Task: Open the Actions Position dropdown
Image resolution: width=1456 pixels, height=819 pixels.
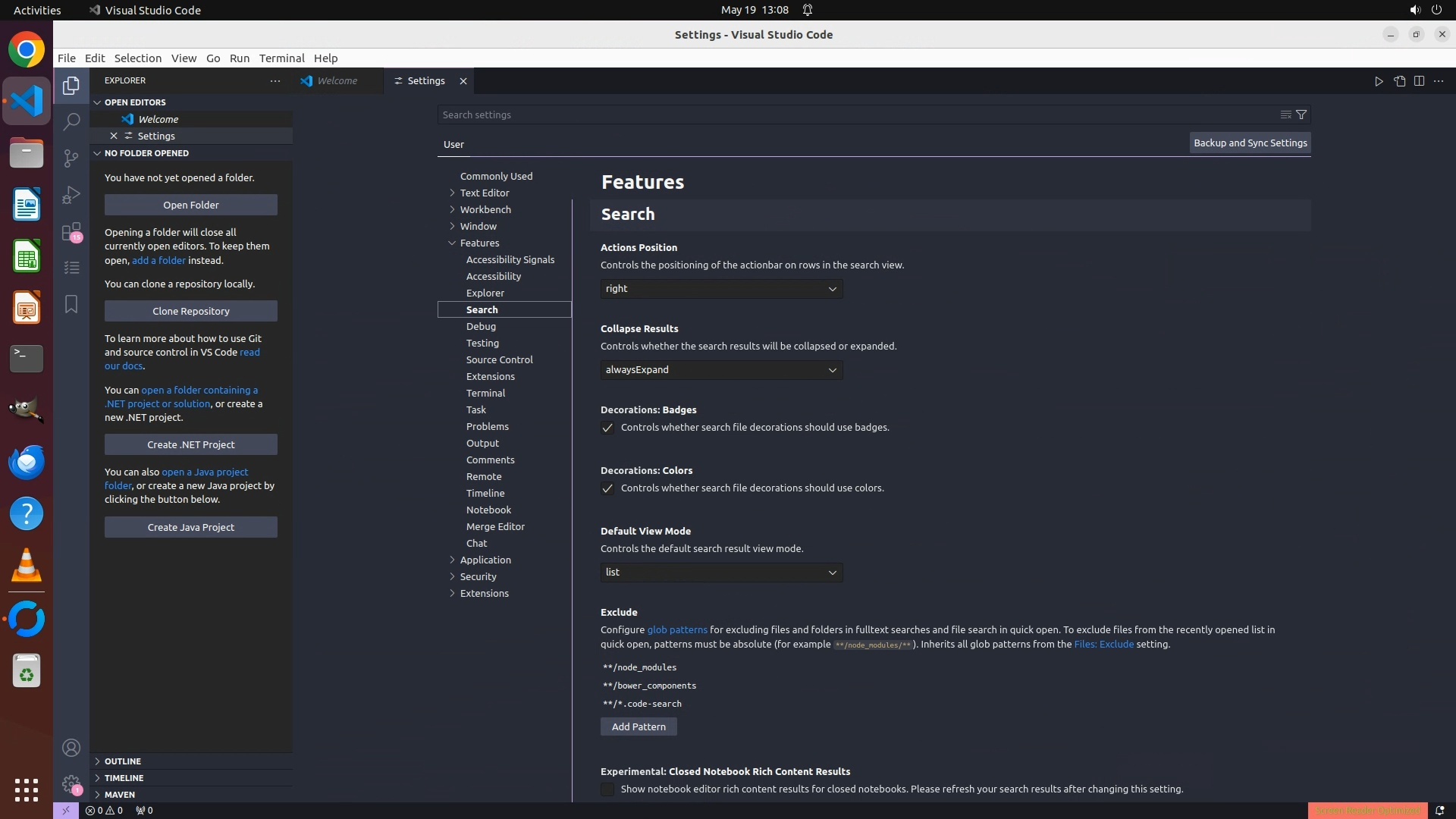Action: coord(721,289)
